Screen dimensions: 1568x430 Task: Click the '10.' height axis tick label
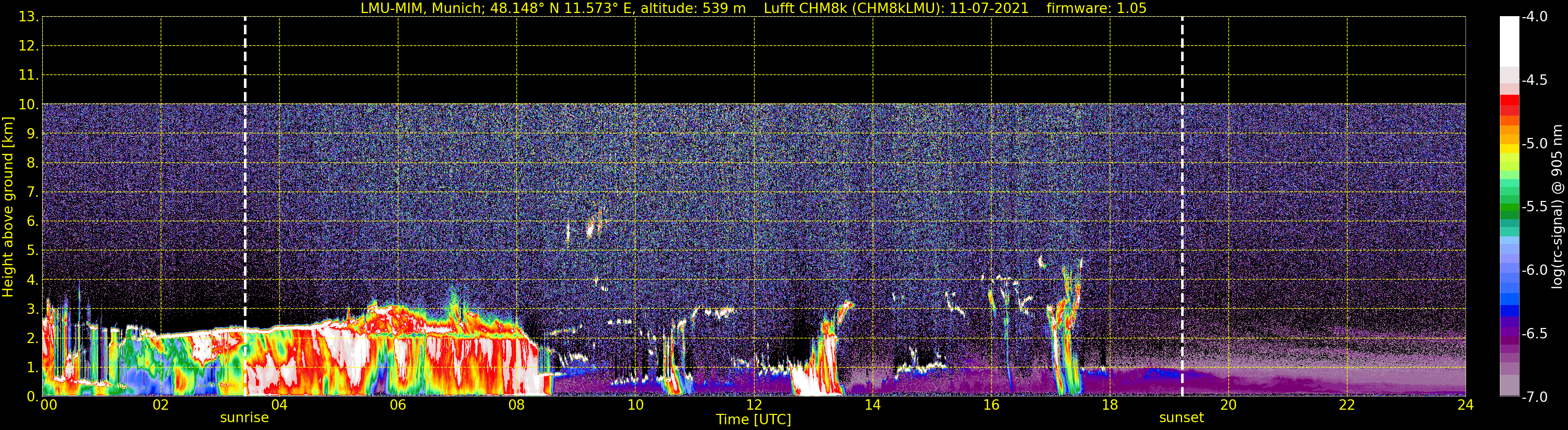pyautogui.click(x=29, y=105)
